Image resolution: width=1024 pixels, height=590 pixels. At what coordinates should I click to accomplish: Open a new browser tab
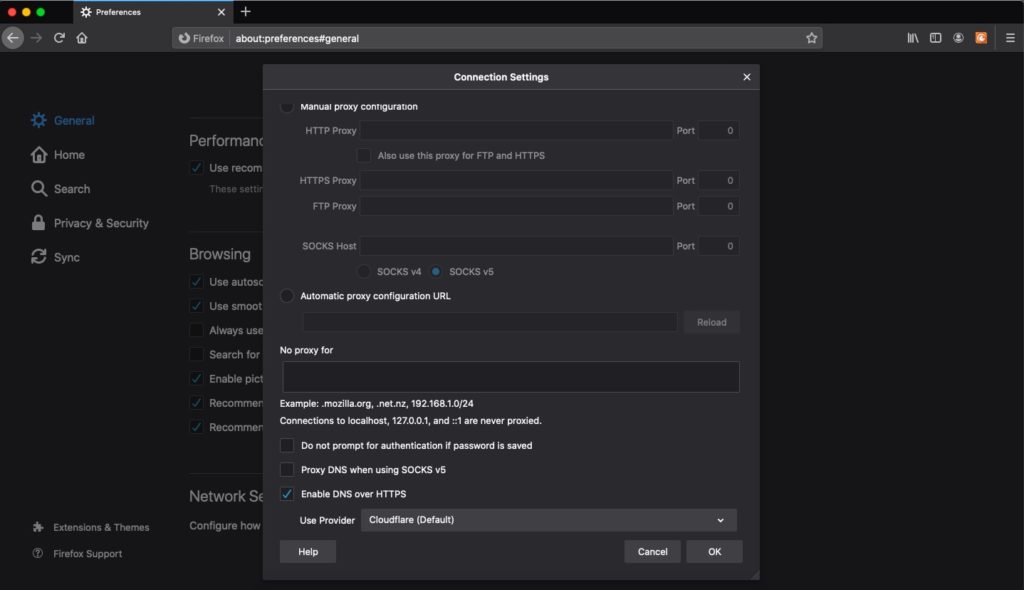(x=246, y=12)
